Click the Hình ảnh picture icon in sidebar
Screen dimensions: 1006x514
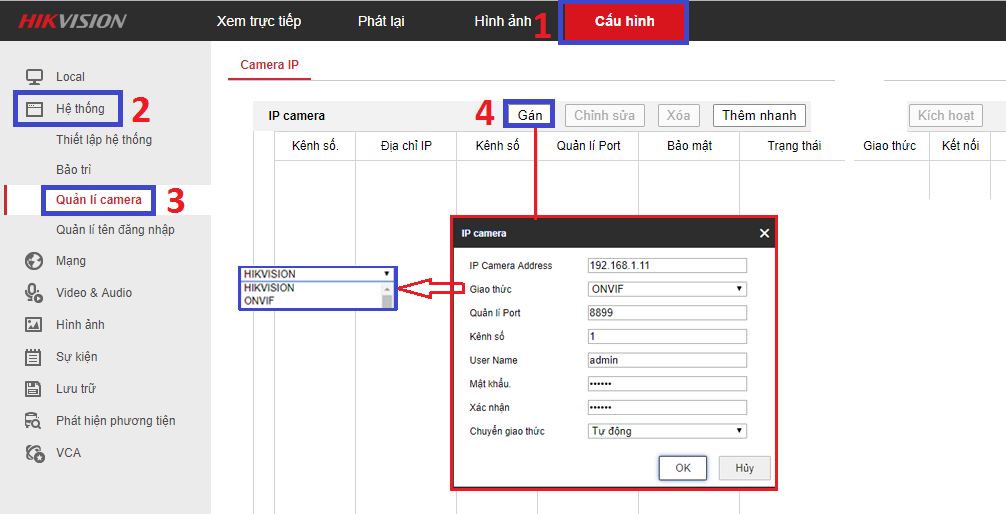(x=33, y=325)
